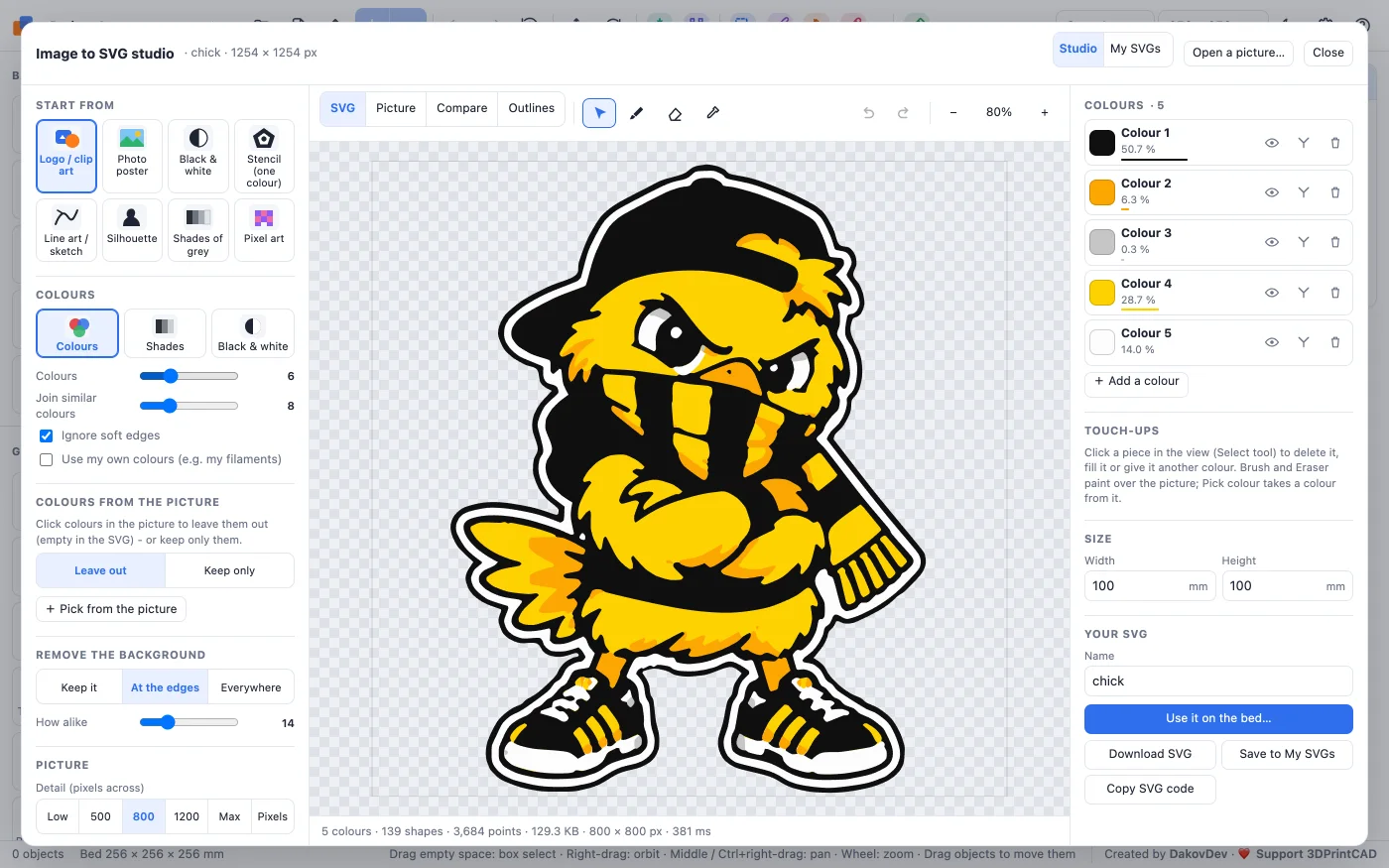This screenshot has width=1389, height=868.
Task: Activate the Select arrow tool
Action: click(x=599, y=113)
